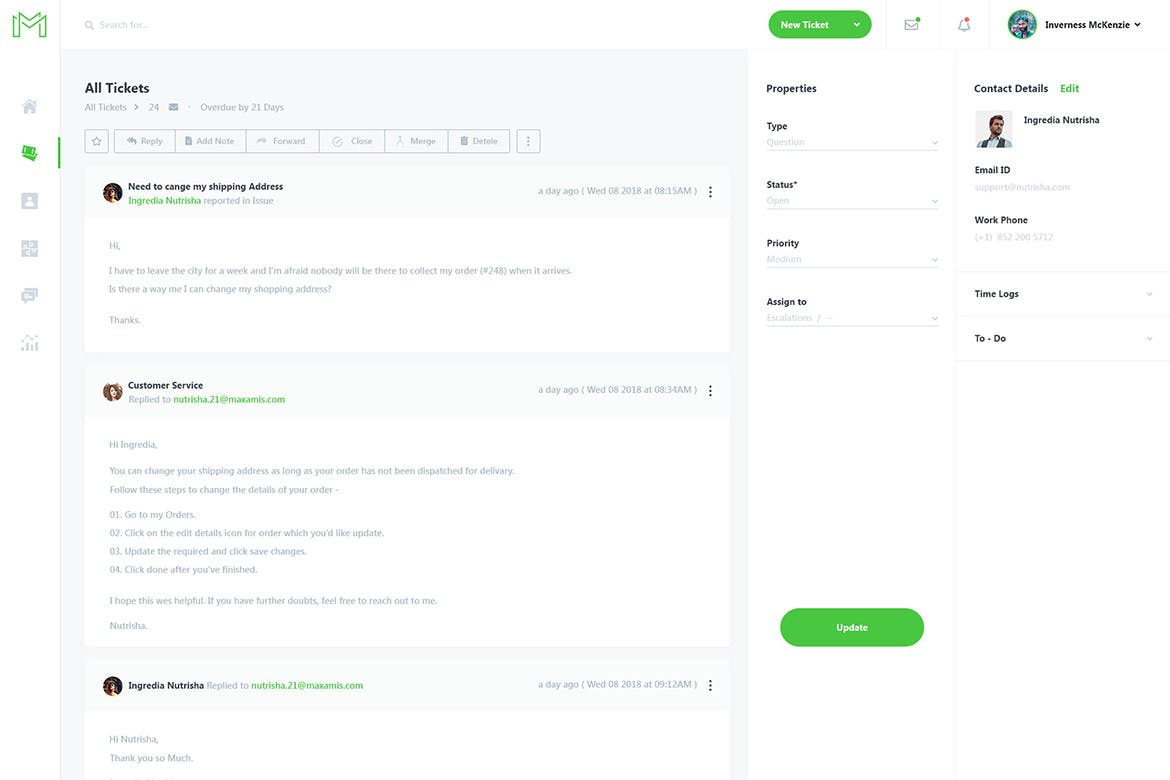Toggle the star favorite for this ticket
Viewport: 1170px width, 780px height.
(97, 141)
